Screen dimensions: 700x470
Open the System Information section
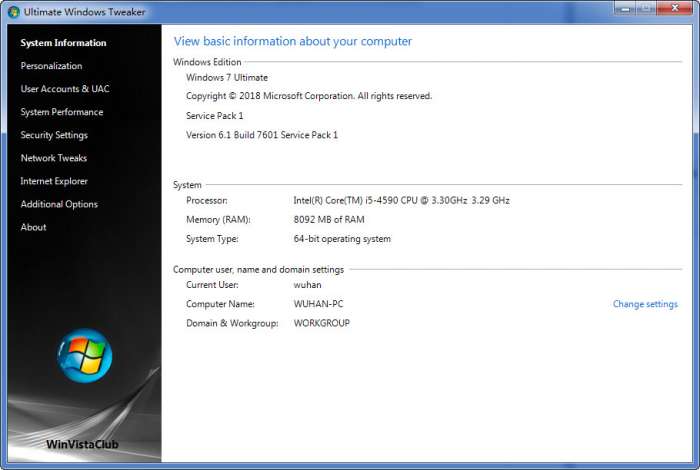(x=63, y=43)
